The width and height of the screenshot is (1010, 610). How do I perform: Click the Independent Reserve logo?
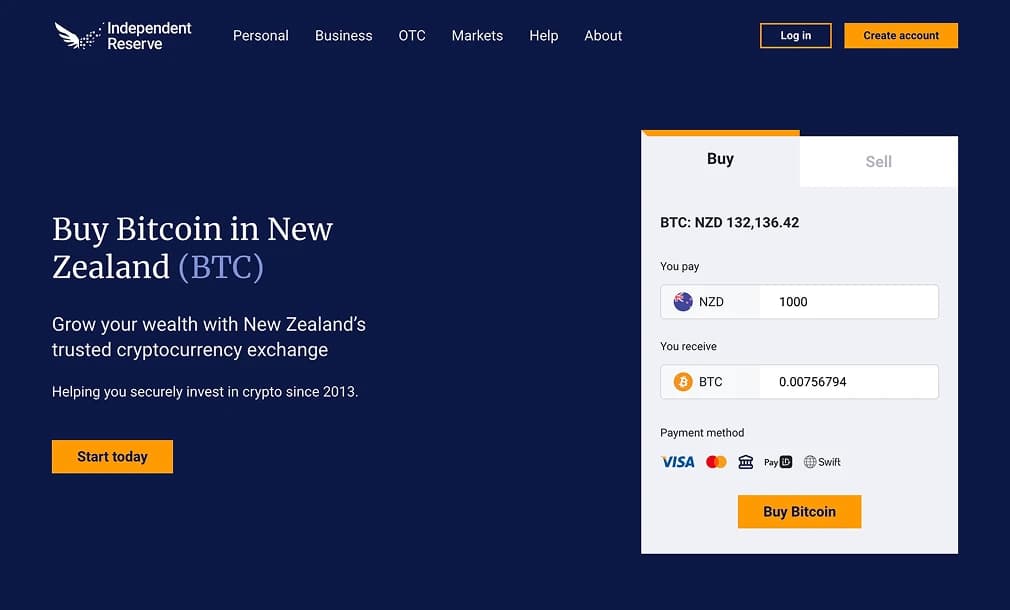click(x=123, y=36)
